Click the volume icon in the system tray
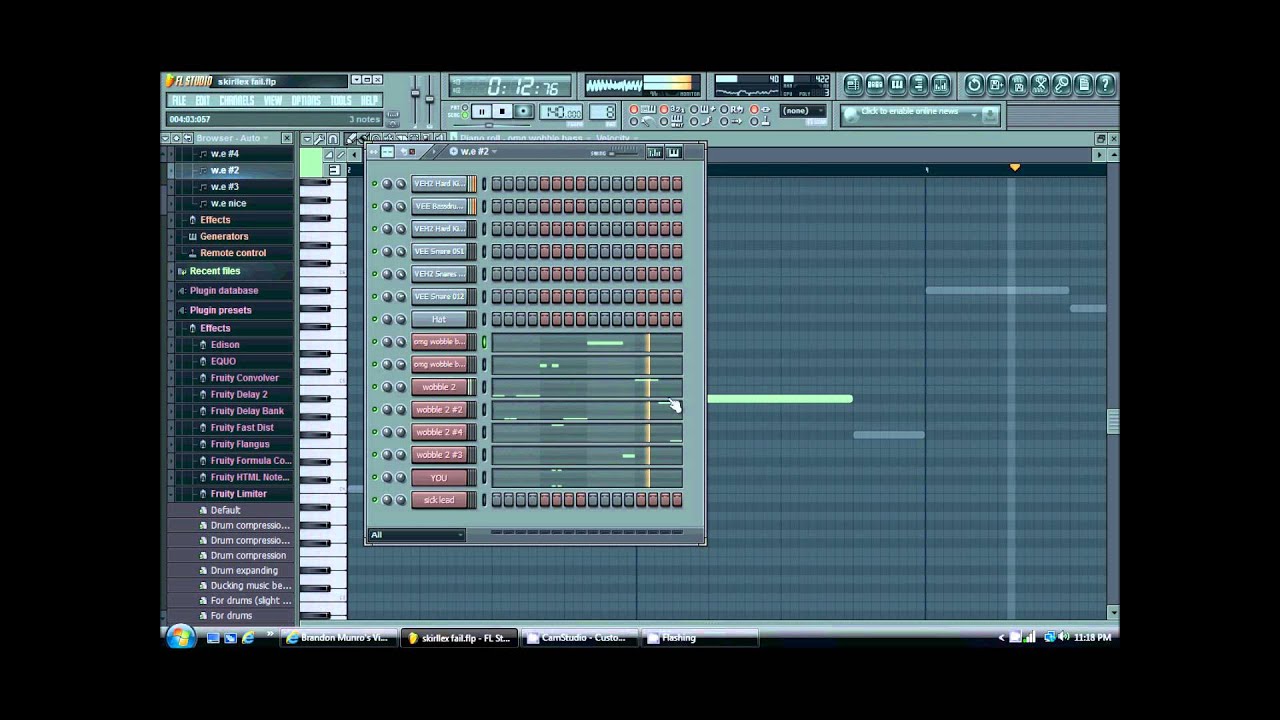Screen dimensions: 1280x720 [x=1063, y=637]
